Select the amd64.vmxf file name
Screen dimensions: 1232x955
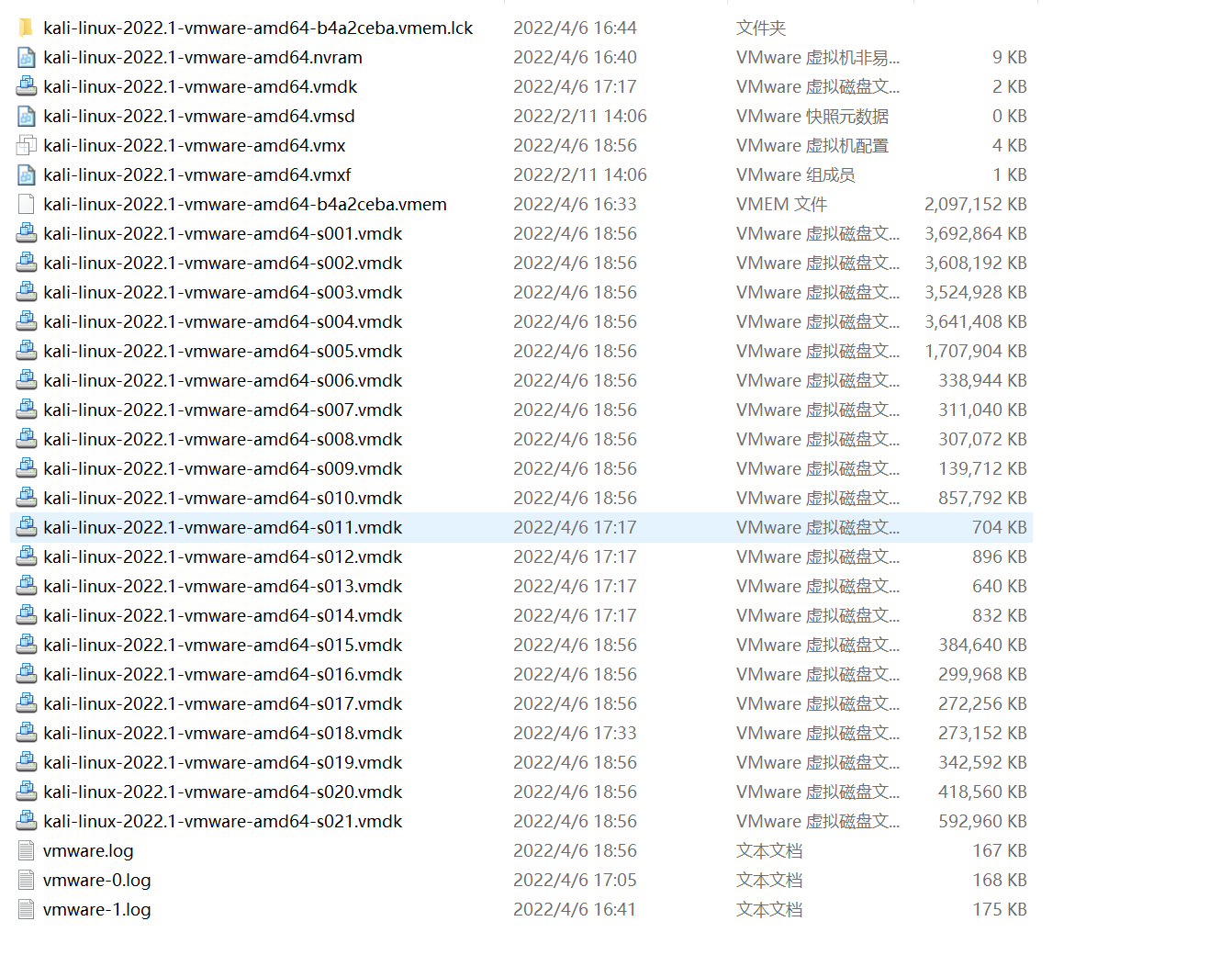(196, 174)
